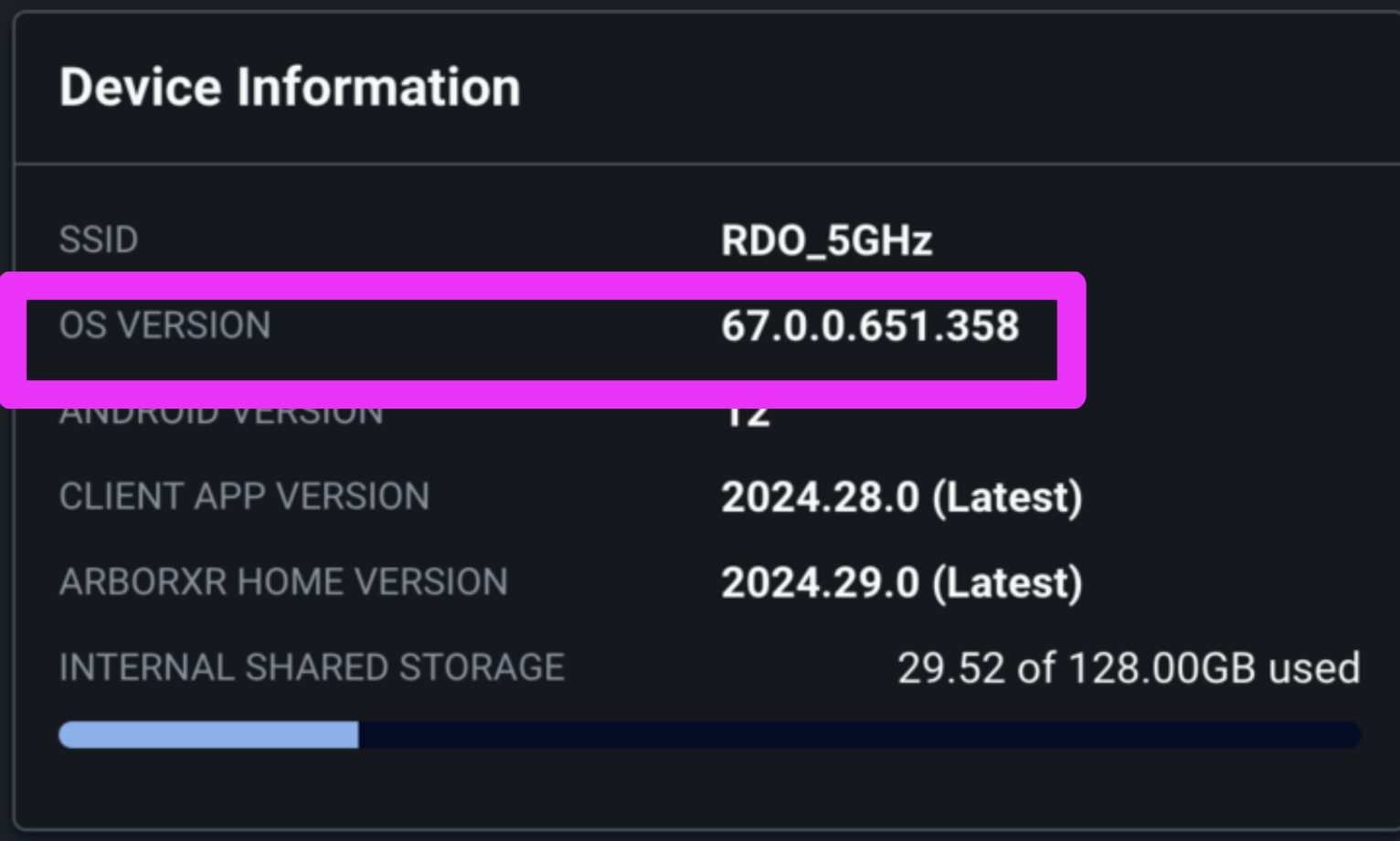Select the SSID label

click(x=99, y=240)
